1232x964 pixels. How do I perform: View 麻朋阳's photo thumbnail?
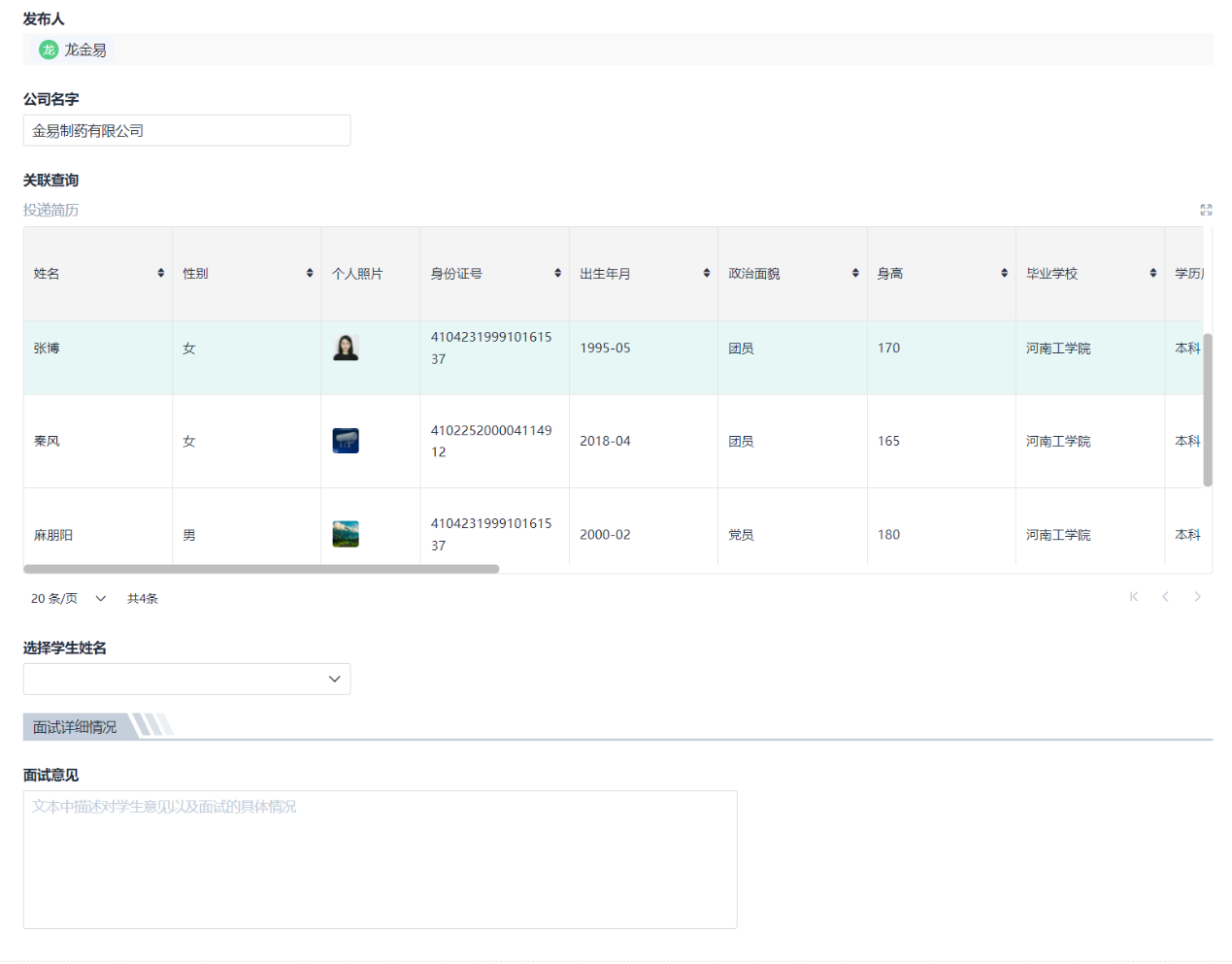(x=346, y=534)
